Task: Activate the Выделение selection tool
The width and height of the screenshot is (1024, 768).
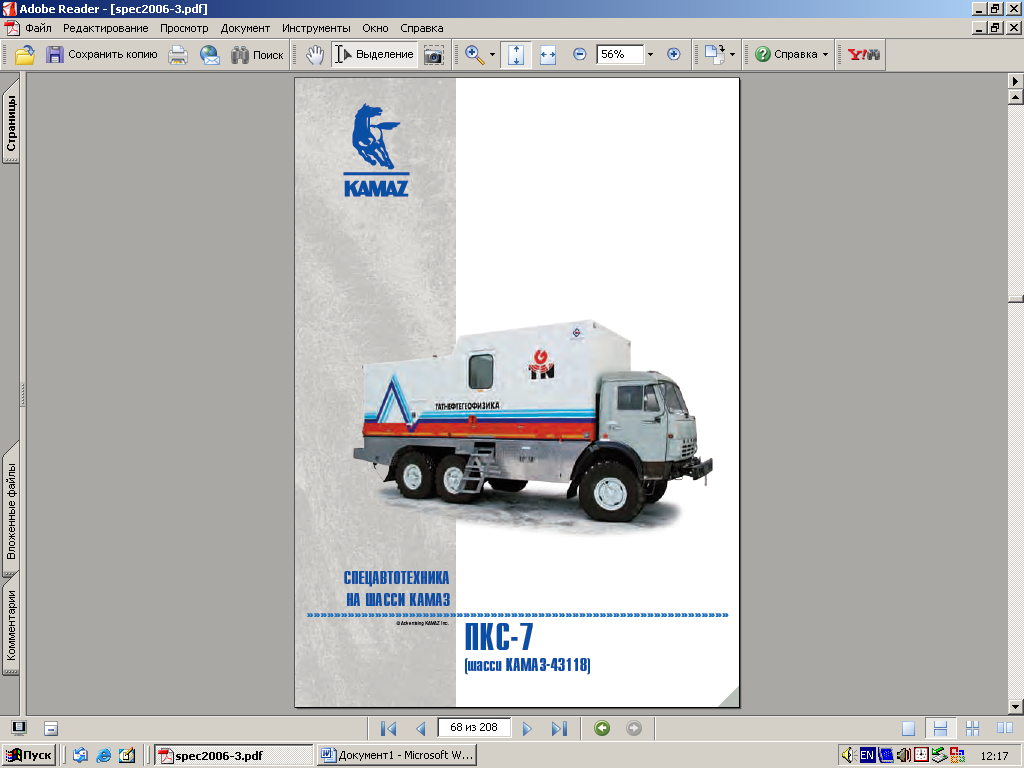Action: (x=374, y=55)
